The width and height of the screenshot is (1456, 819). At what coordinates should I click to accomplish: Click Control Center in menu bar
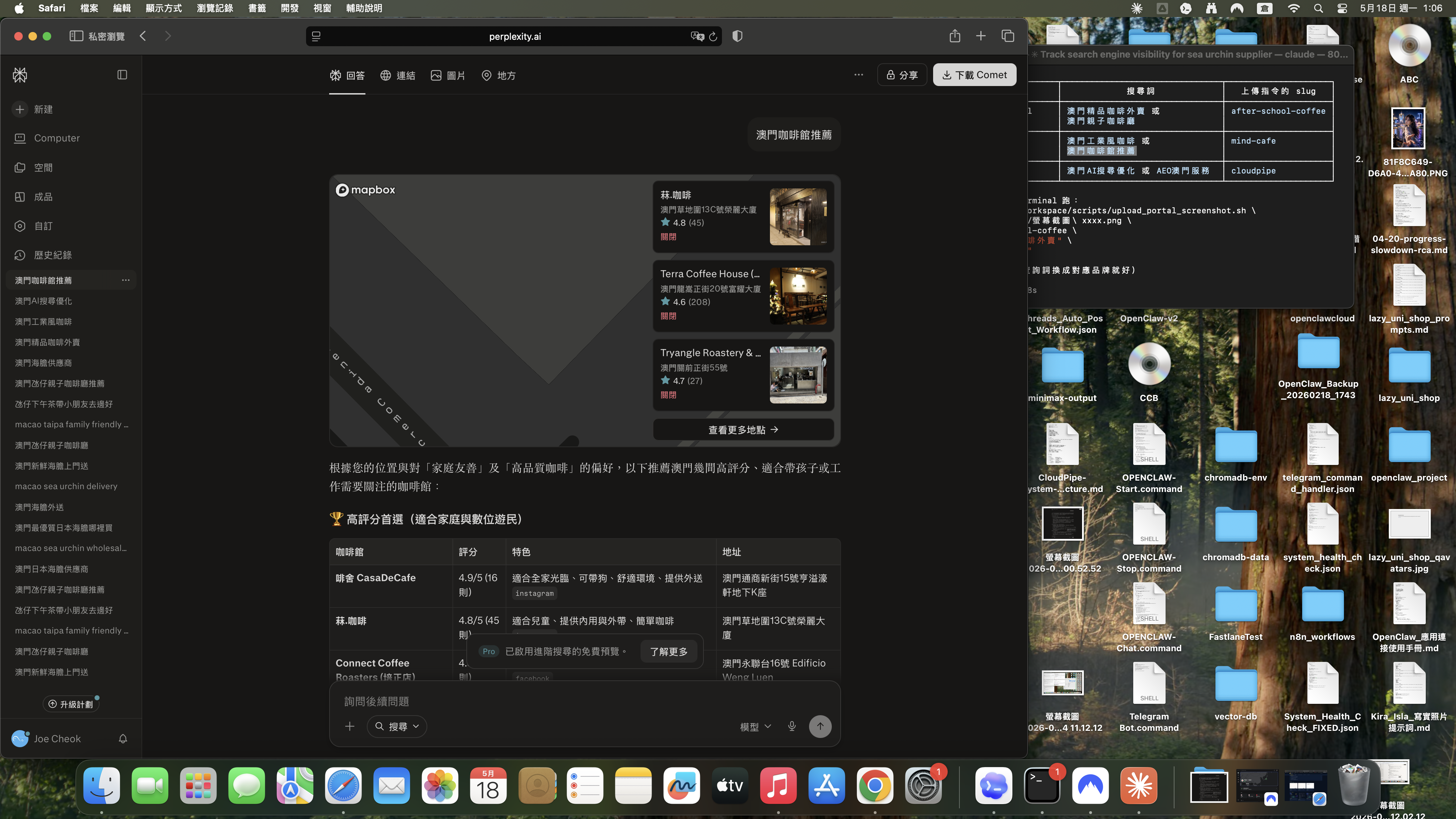(1342, 8)
